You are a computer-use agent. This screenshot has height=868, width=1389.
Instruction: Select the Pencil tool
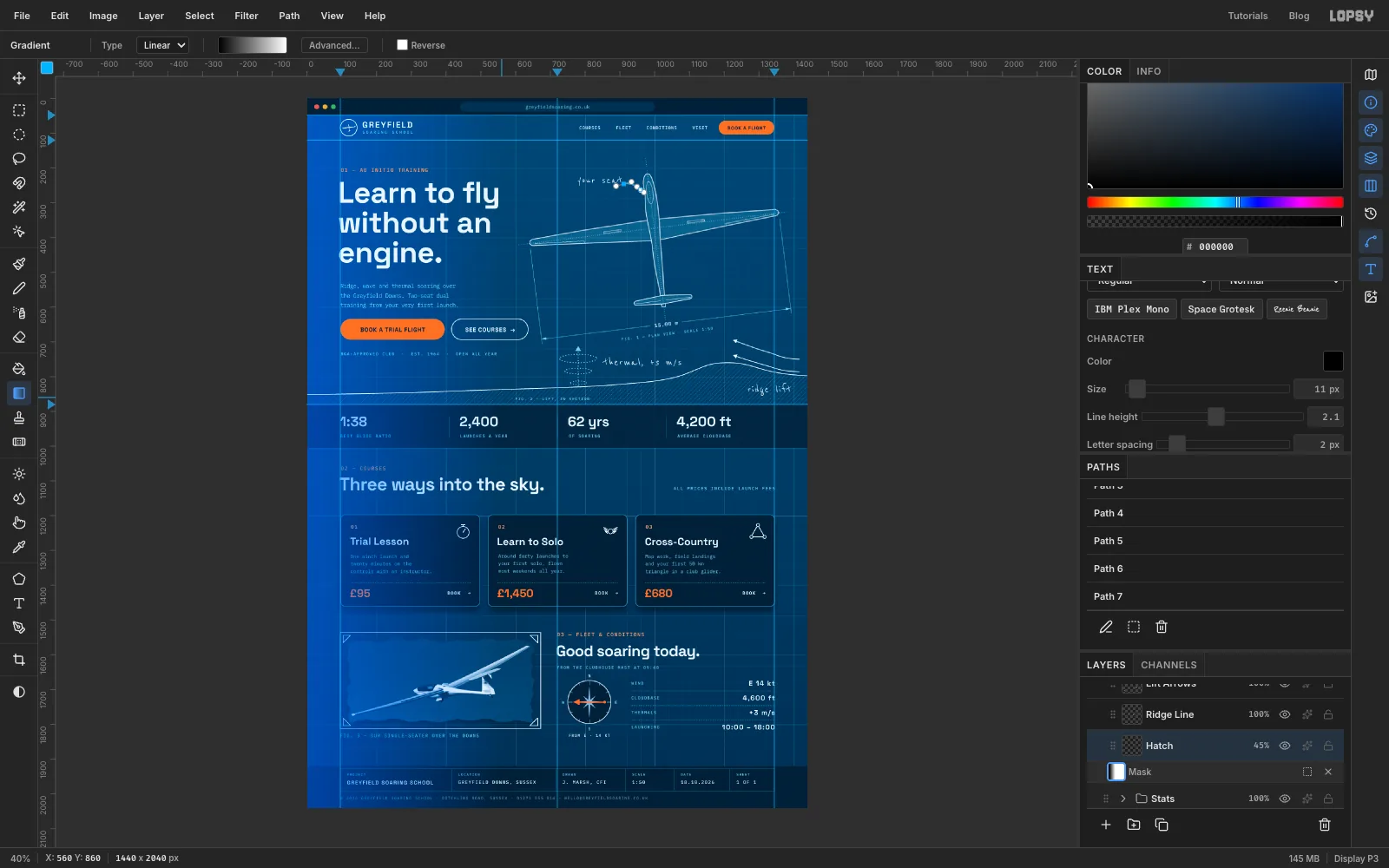pos(19,288)
